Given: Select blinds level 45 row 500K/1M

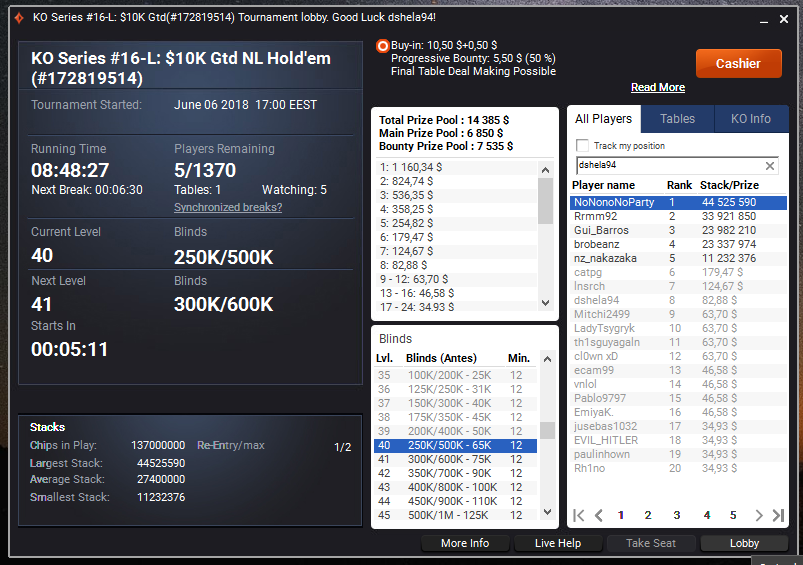Looking at the screenshot, I should click(x=455, y=515).
